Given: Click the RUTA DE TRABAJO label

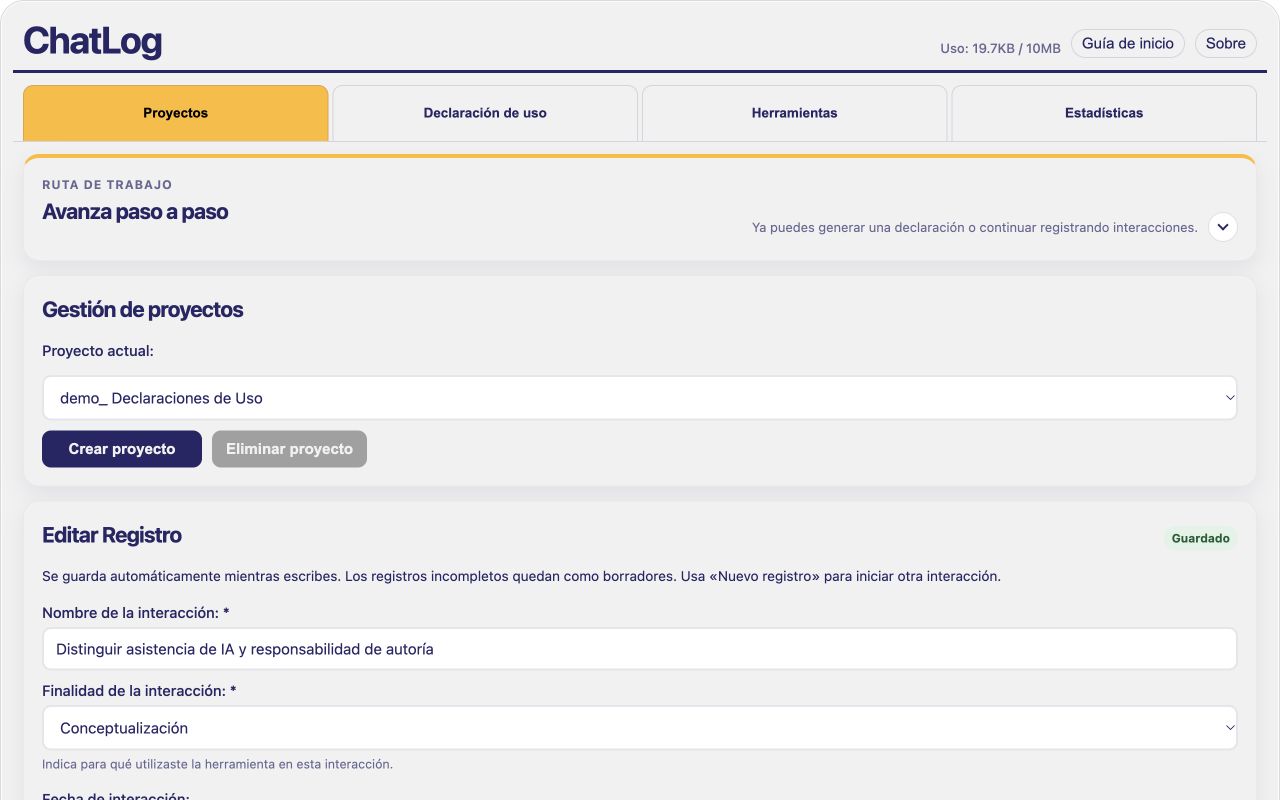Looking at the screenshot, I should (107, 185).
